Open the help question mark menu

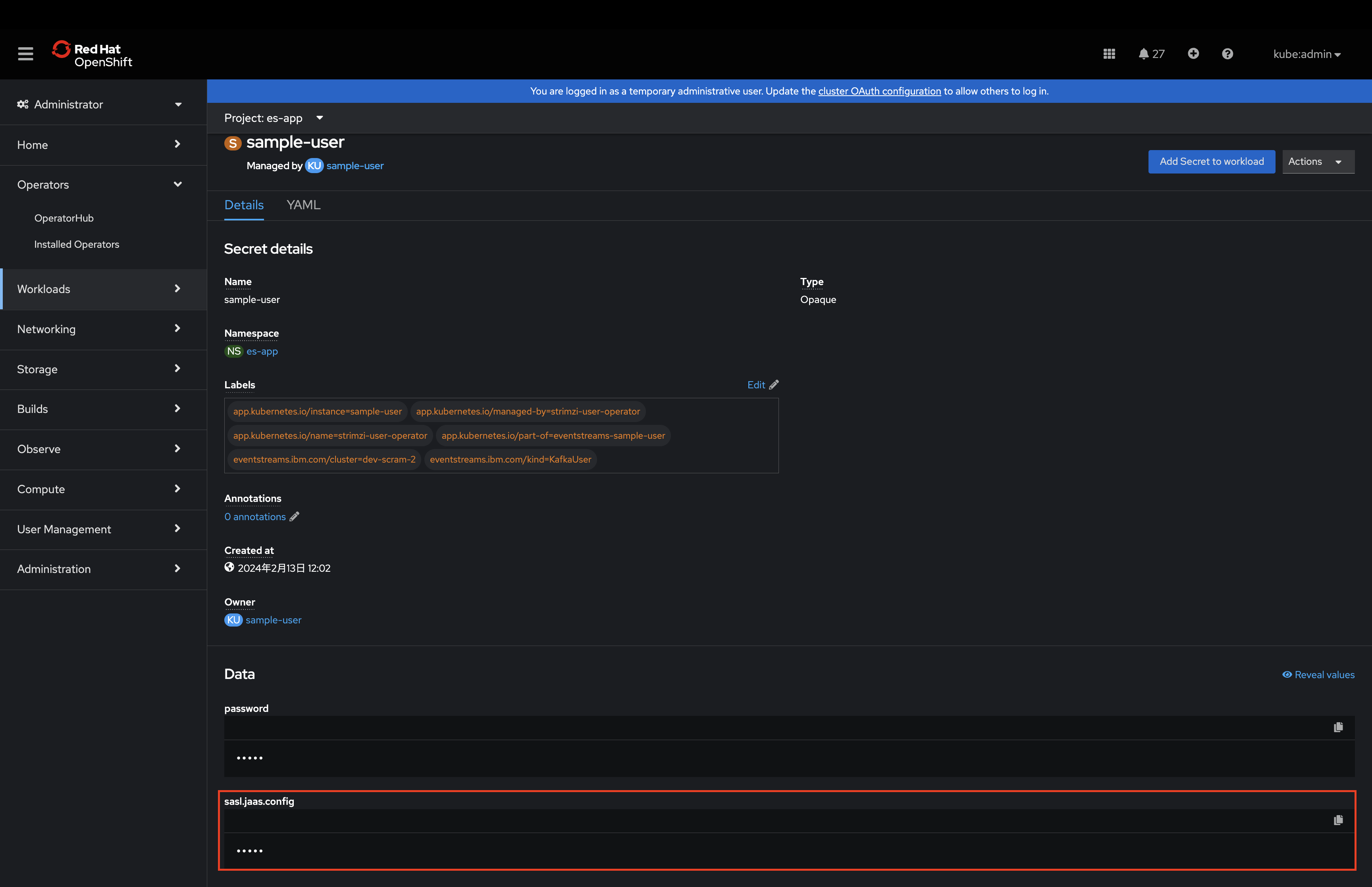1227,54
